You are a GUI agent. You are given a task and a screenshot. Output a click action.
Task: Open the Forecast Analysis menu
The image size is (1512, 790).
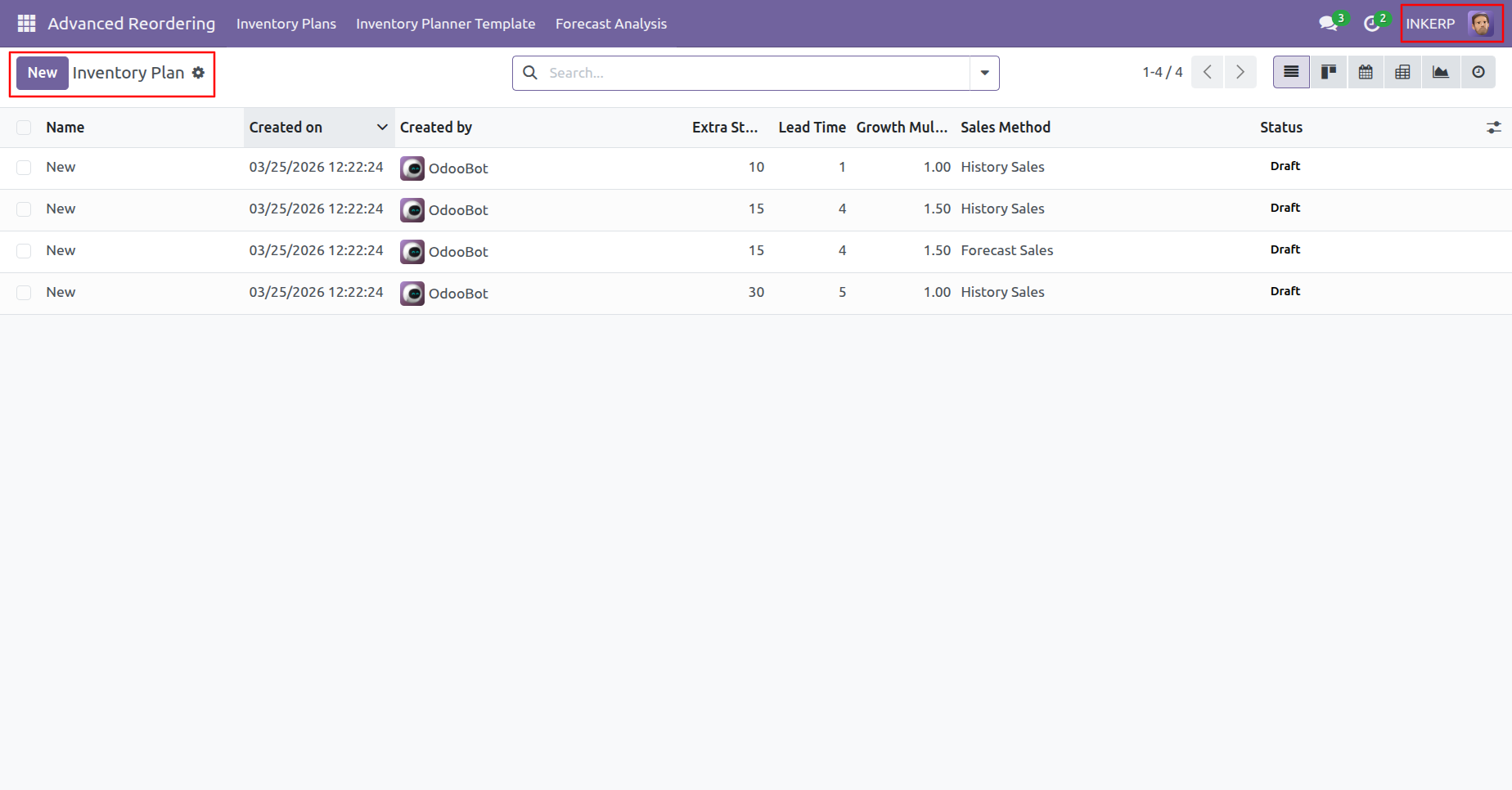coord(611,24)
